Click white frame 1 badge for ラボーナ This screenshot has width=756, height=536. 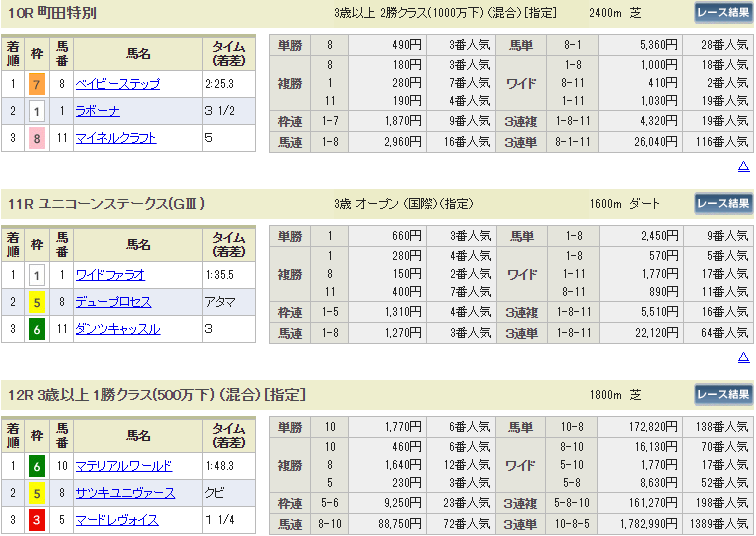pos(37,111)
